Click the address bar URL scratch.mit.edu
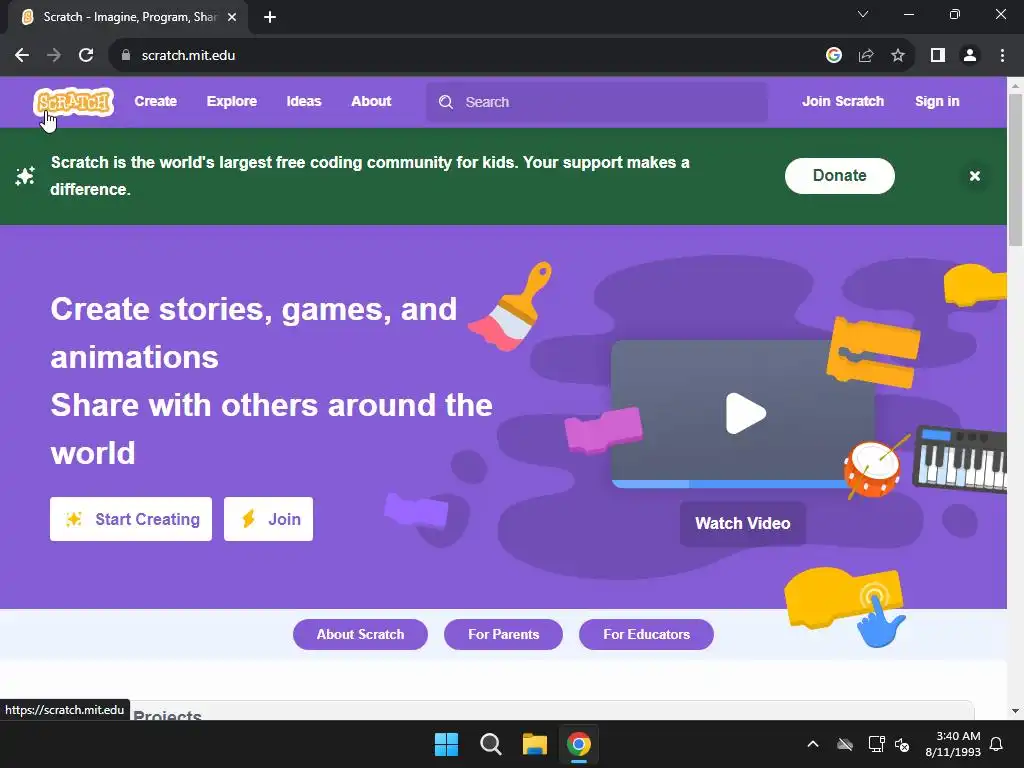 188,56
